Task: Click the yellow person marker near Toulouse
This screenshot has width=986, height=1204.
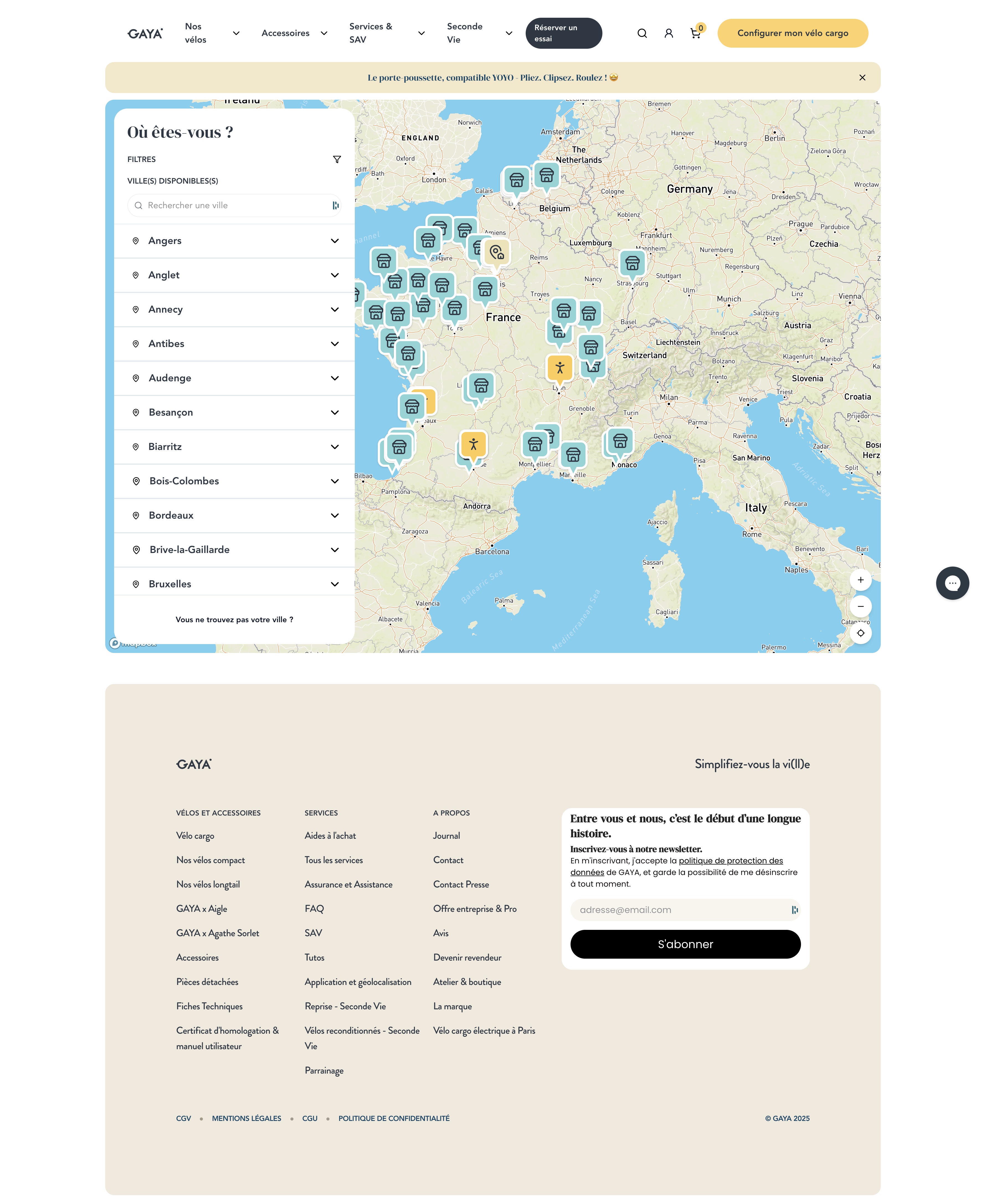Action: coord(474,444)
